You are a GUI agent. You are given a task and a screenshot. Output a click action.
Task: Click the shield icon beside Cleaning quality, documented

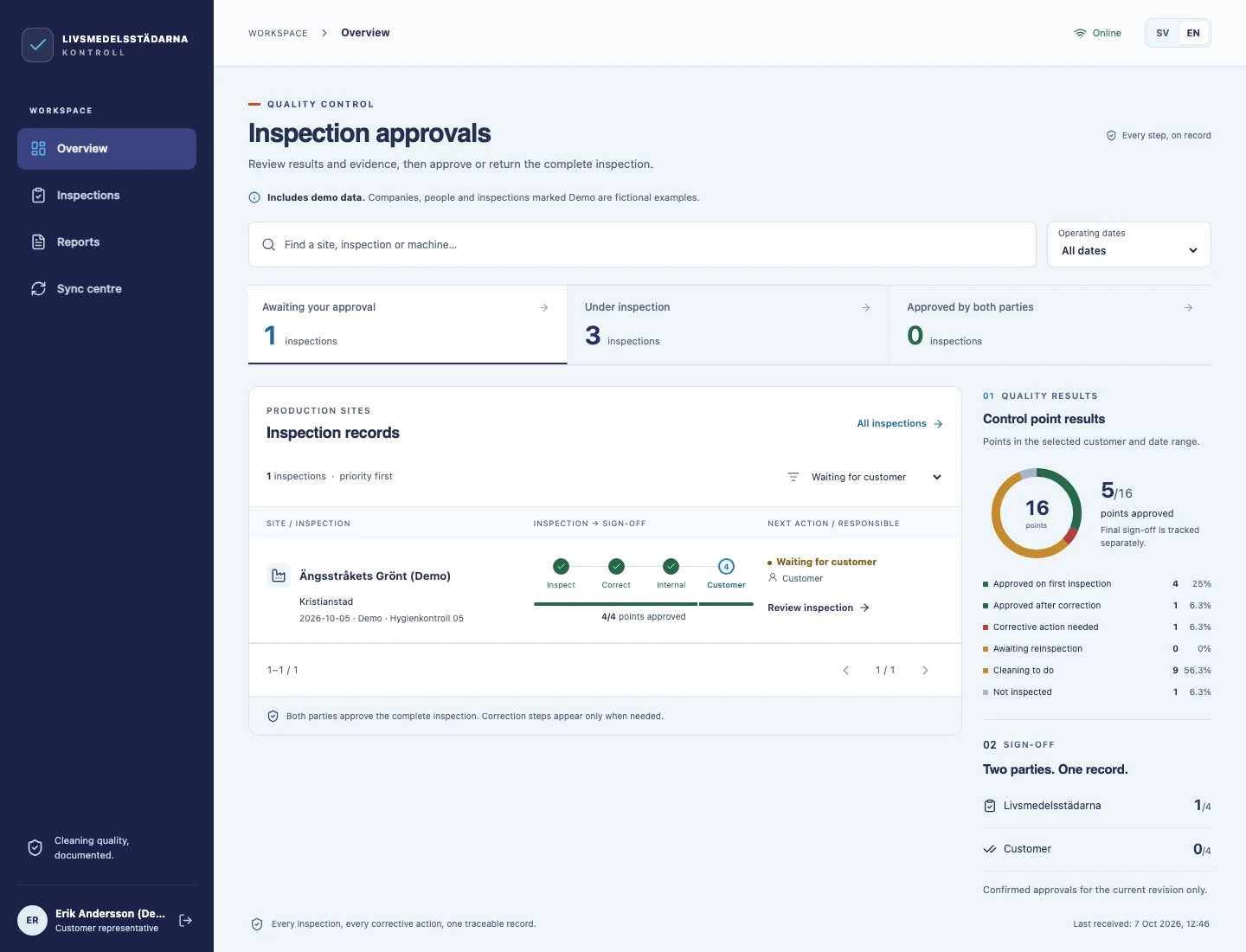[x=35, y=848]
